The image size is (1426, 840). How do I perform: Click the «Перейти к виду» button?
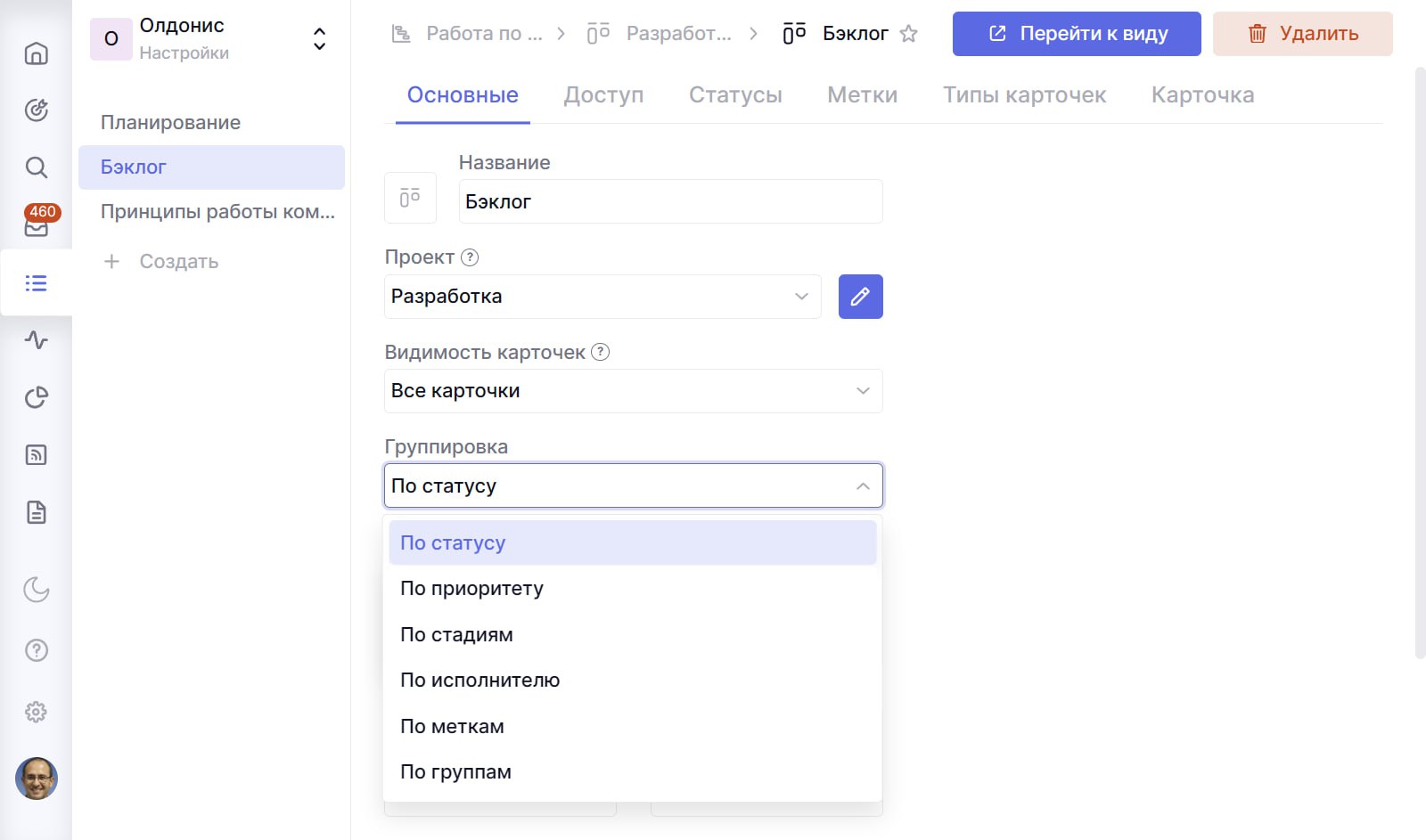coord(1076,34)
